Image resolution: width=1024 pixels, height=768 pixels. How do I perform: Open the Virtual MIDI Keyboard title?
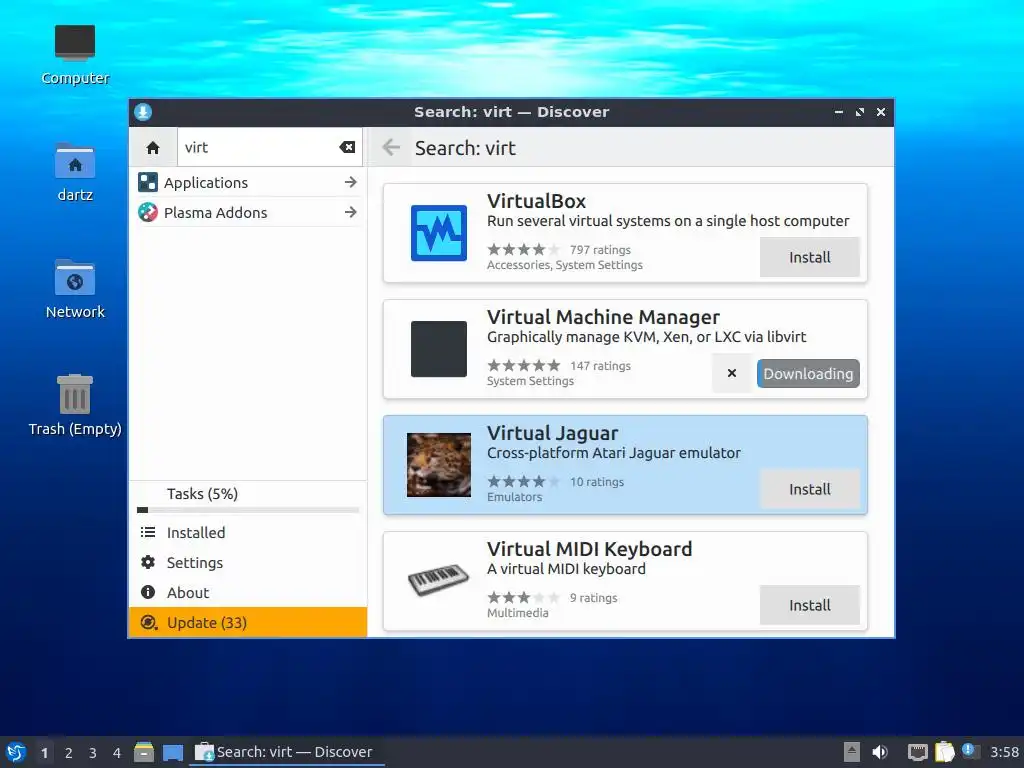click(x=590, y=549)
